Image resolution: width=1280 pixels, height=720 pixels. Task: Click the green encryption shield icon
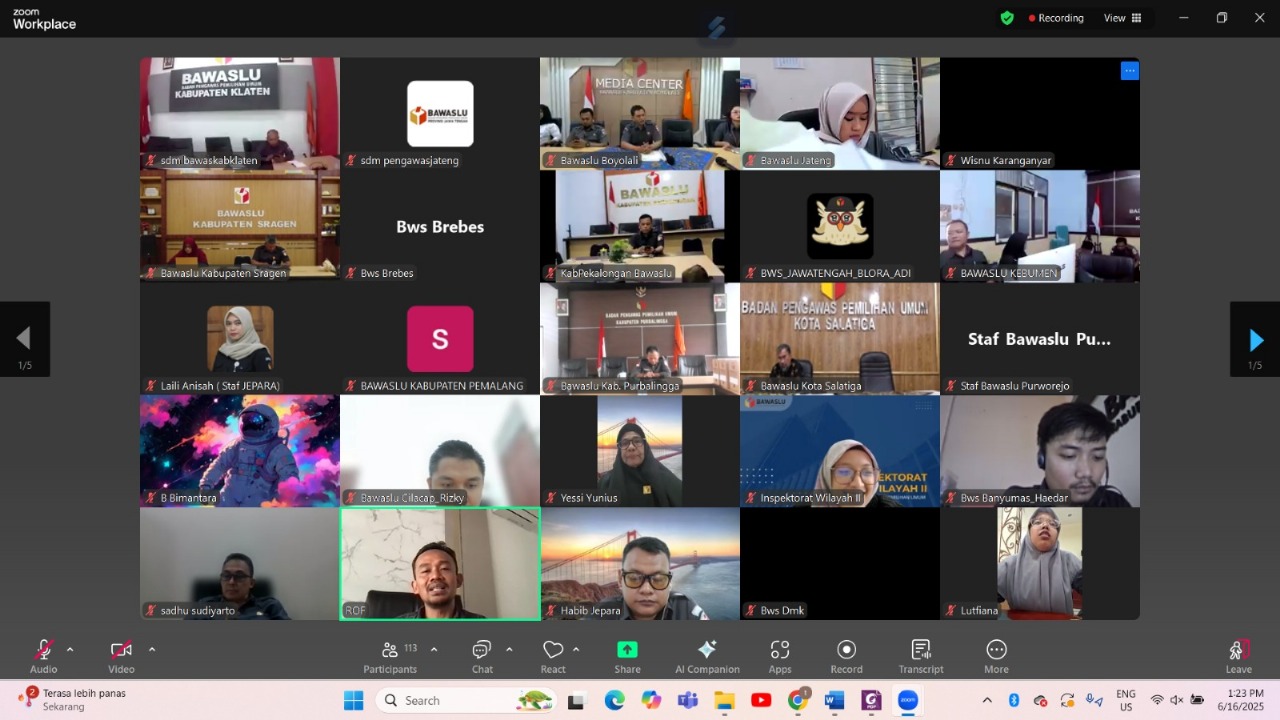1007,18
